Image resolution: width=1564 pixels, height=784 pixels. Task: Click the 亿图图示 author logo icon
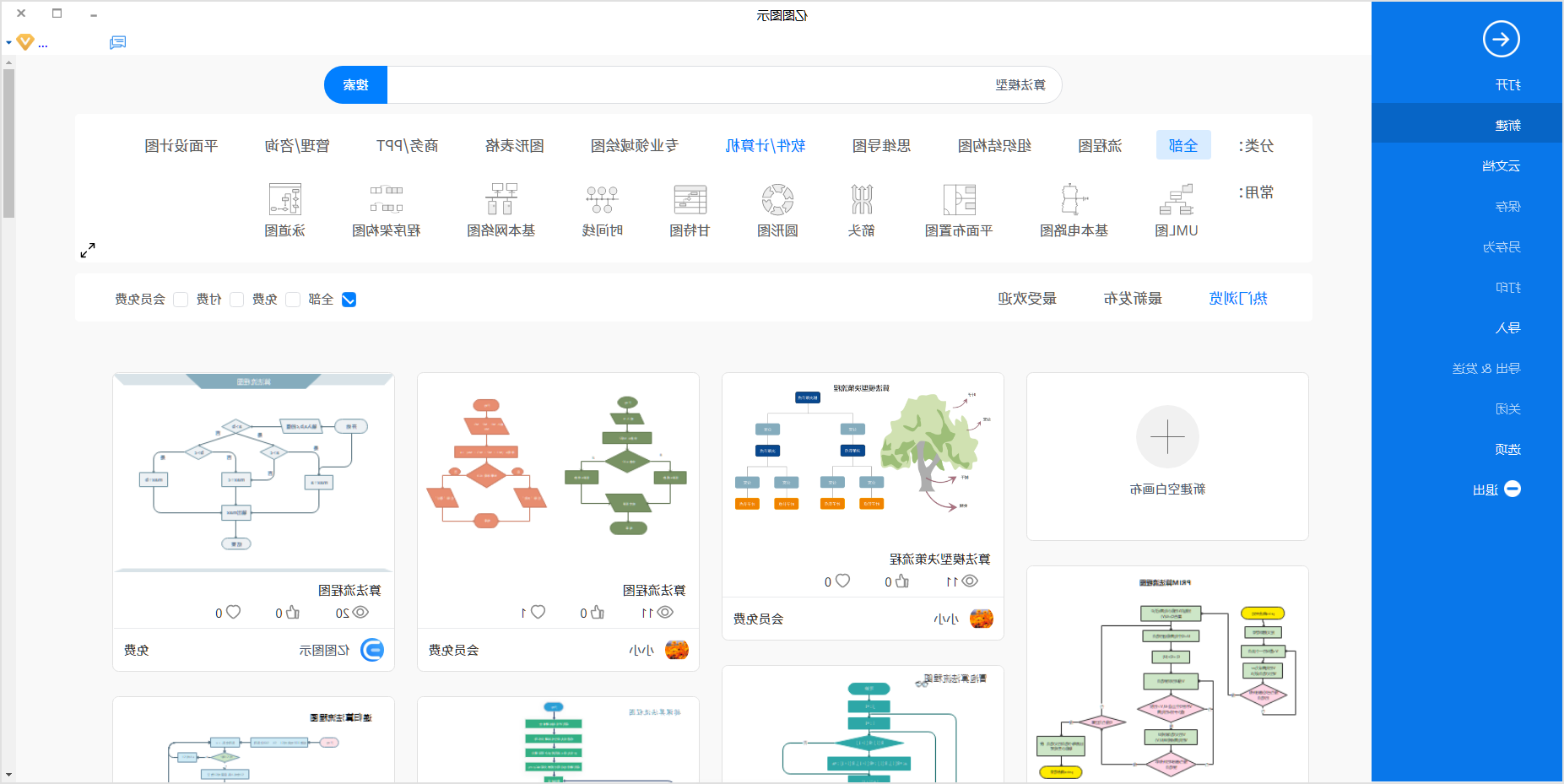click(372, 650)
